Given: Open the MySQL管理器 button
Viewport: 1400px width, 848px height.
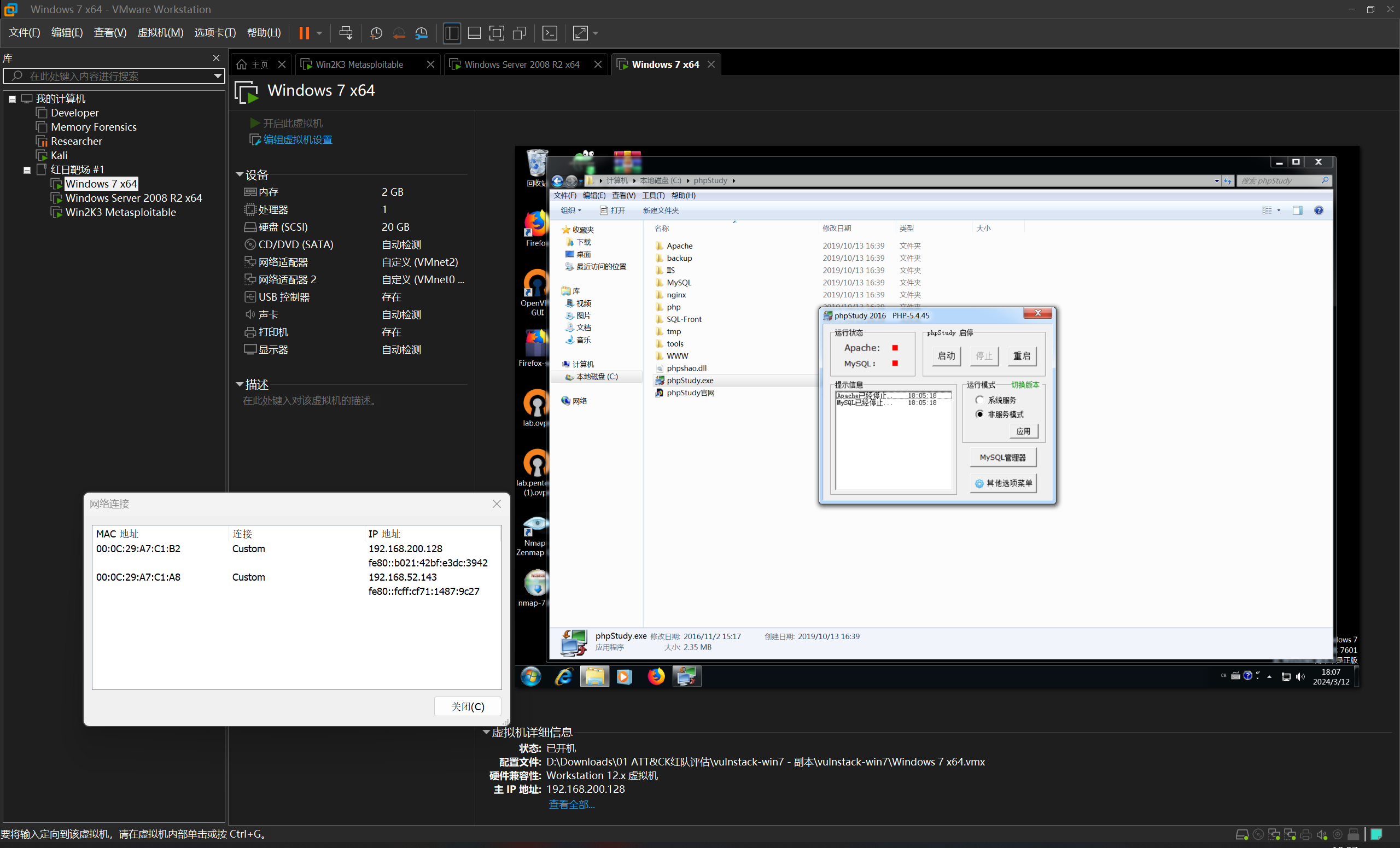Looking at the screenshot, I should [x=1003, y=457].
